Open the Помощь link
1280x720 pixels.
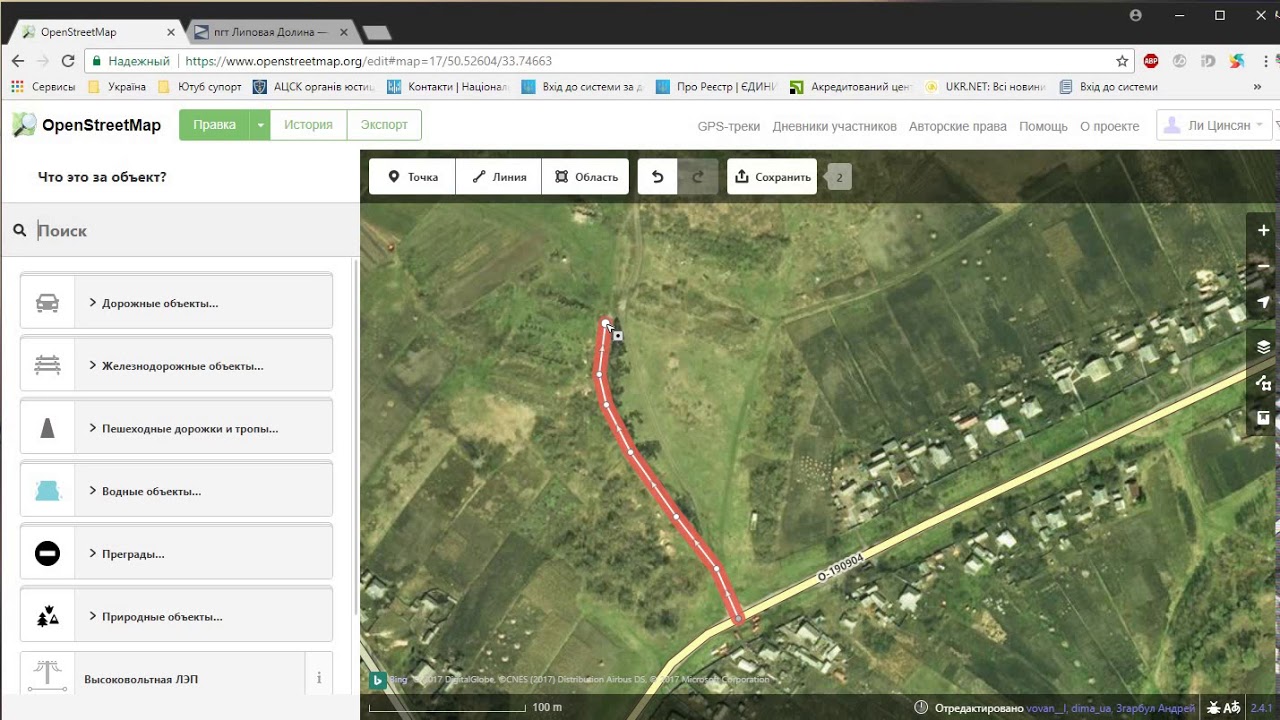1043,126
